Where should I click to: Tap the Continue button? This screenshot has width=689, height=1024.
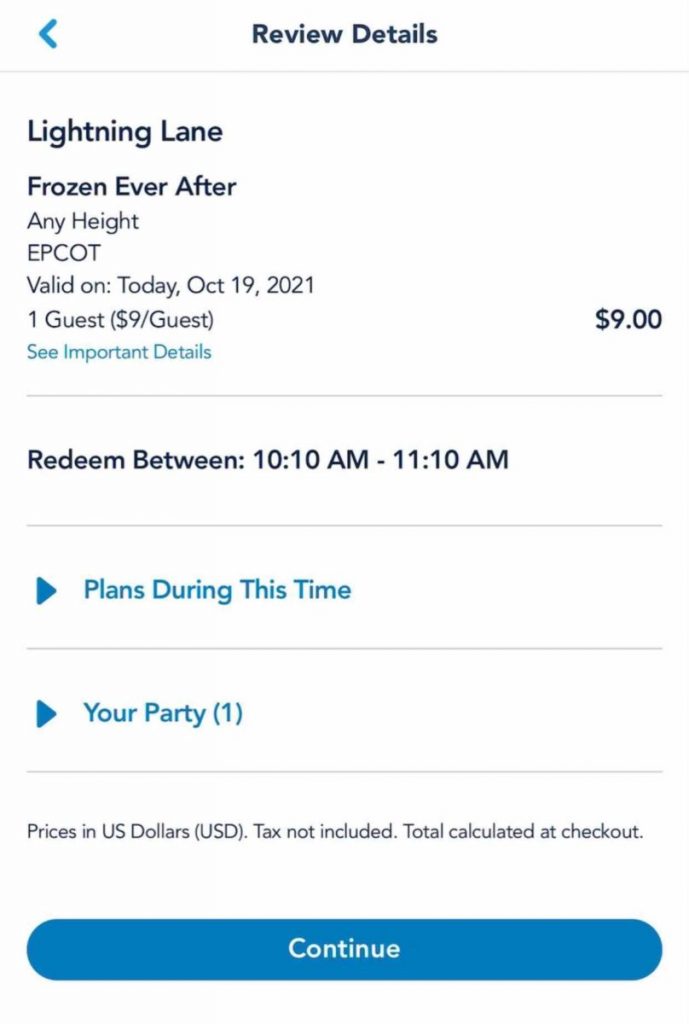point(344,949)
